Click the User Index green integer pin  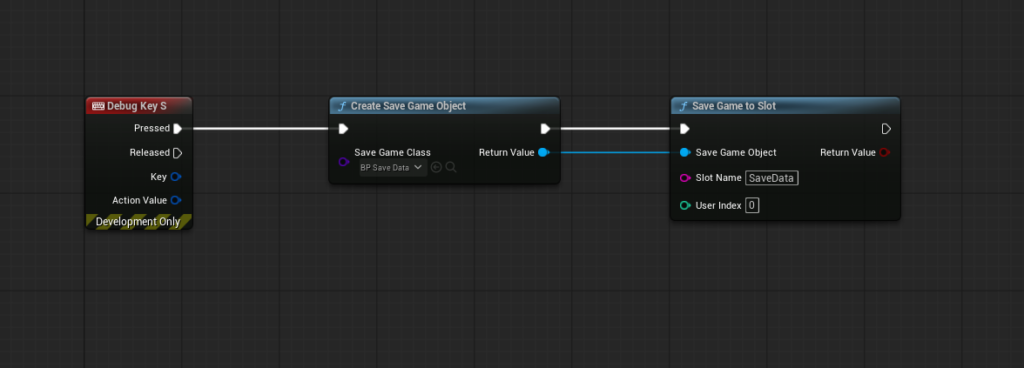point(685,206)
